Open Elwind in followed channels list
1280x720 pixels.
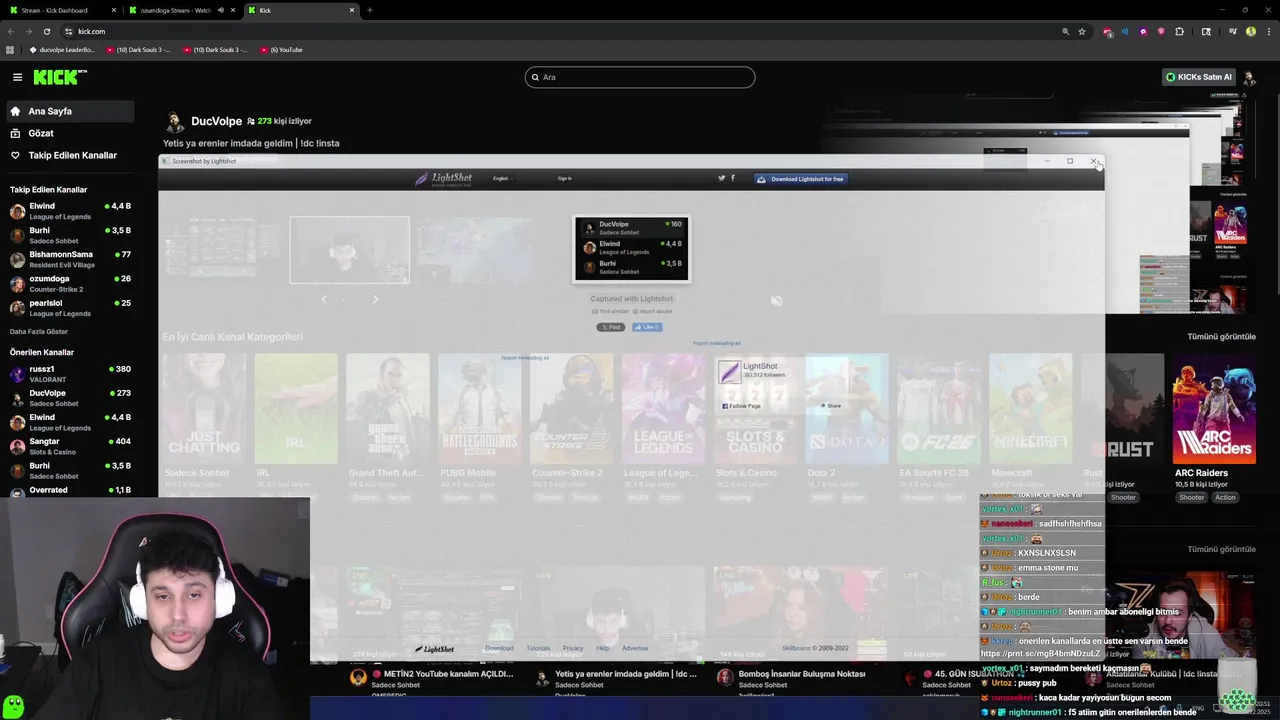coord(70,211)
